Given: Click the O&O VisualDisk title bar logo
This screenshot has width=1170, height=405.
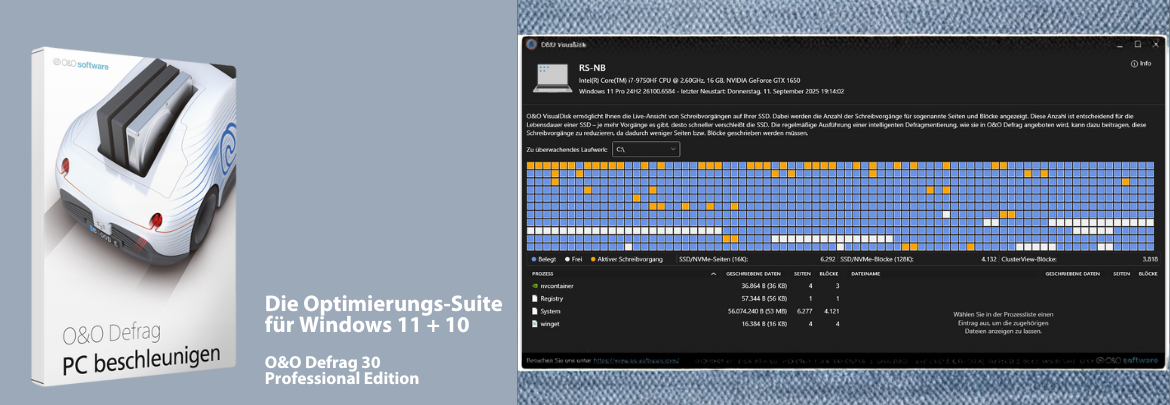Looking at the screenshot, I should [531, 44].
